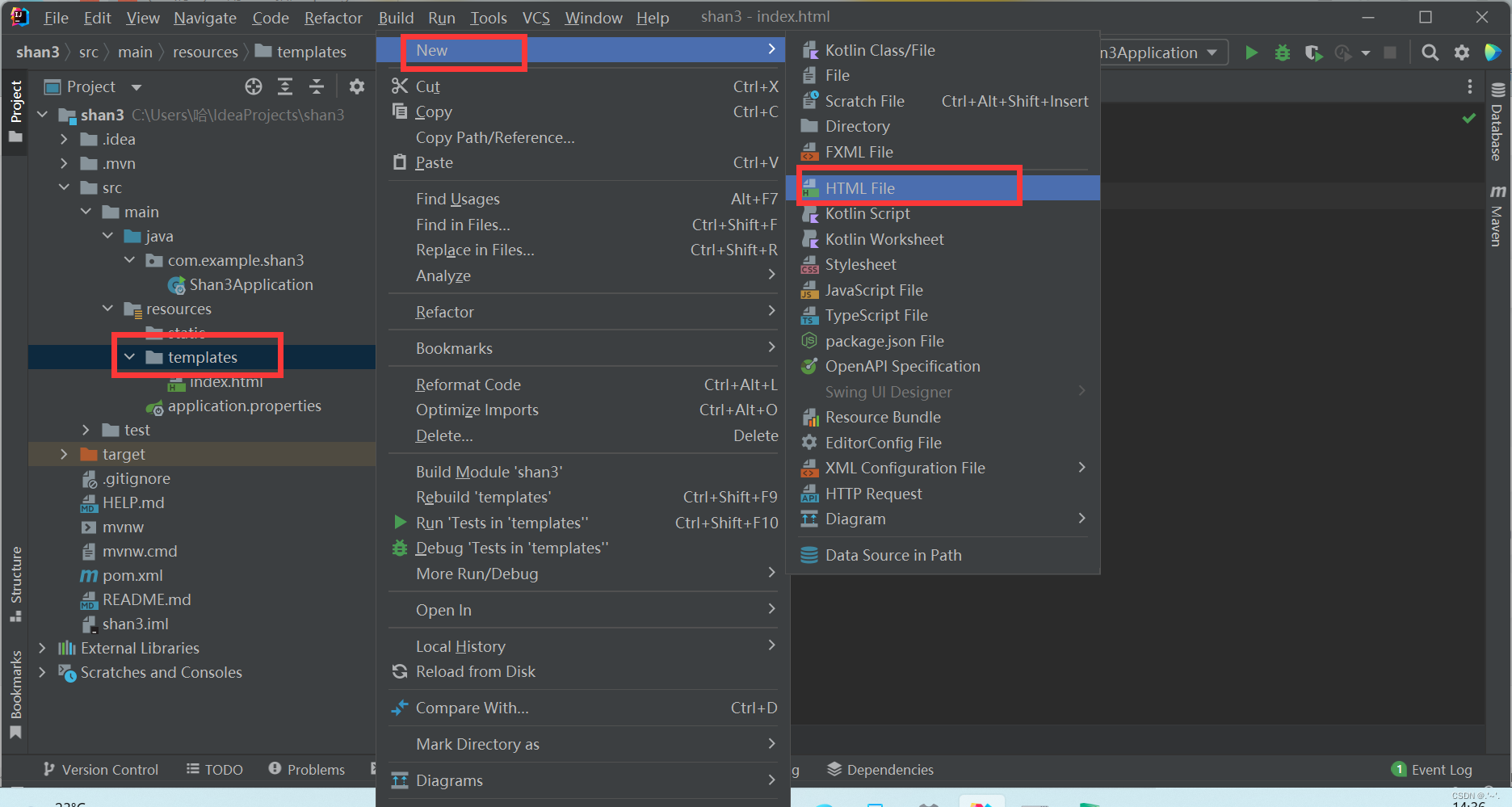
Task: Collapse the shan3 root project node
Action: coord(43,115)
